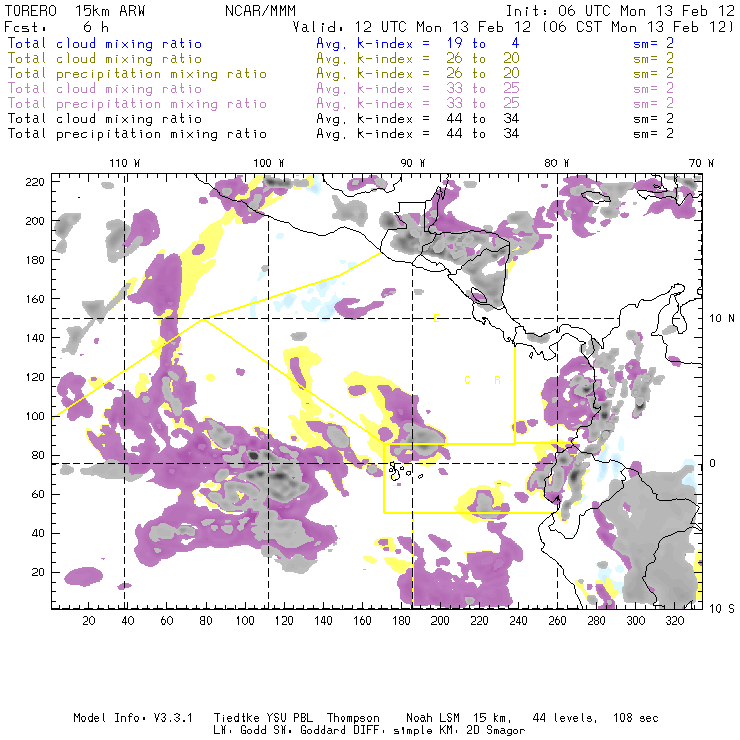Click the '80' label on vertical axis
The width and height of the screenshot is (740, 740).
(x=38, y=455)
